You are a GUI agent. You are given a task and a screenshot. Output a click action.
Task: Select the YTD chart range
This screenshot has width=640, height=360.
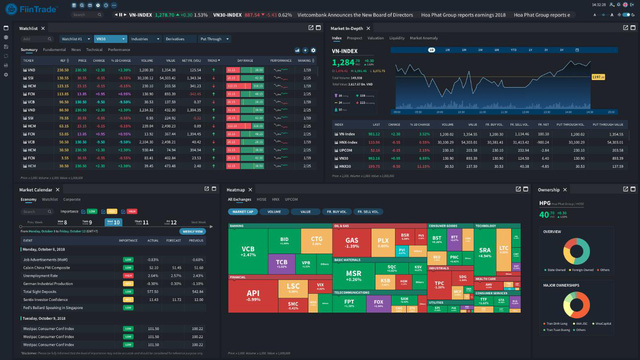(513, 50)
